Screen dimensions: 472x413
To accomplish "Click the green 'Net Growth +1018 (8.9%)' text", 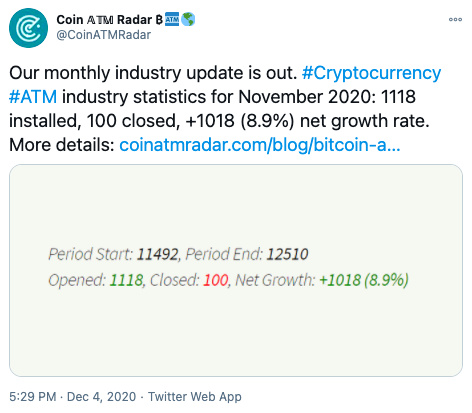I will 364,280.
